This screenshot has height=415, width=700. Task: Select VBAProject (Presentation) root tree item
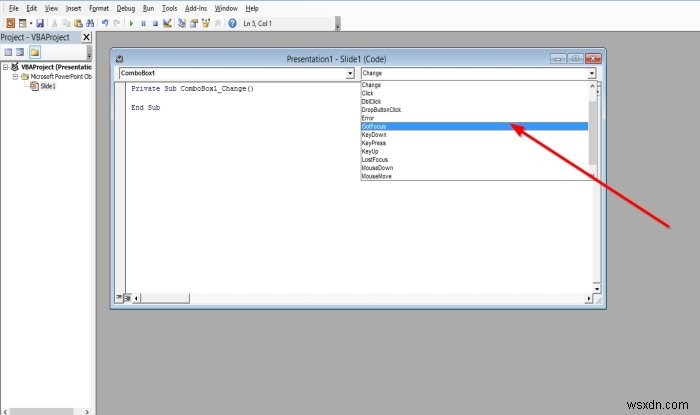(x=56, y=67)
